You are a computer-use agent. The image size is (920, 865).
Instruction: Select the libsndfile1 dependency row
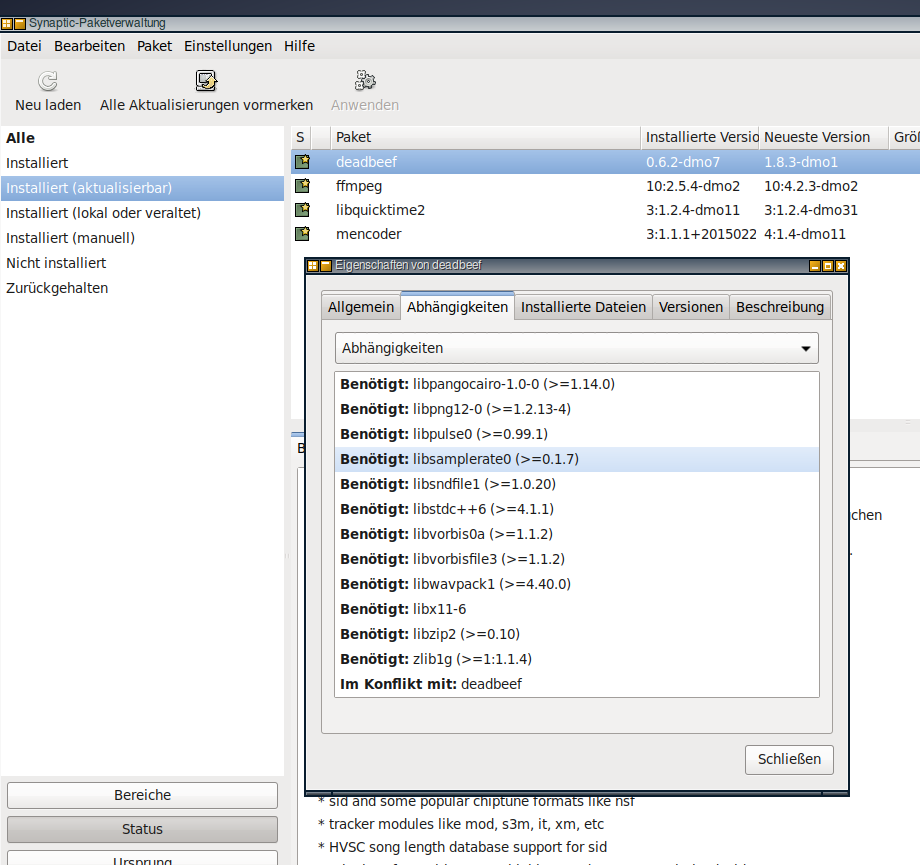coord(576,484)
